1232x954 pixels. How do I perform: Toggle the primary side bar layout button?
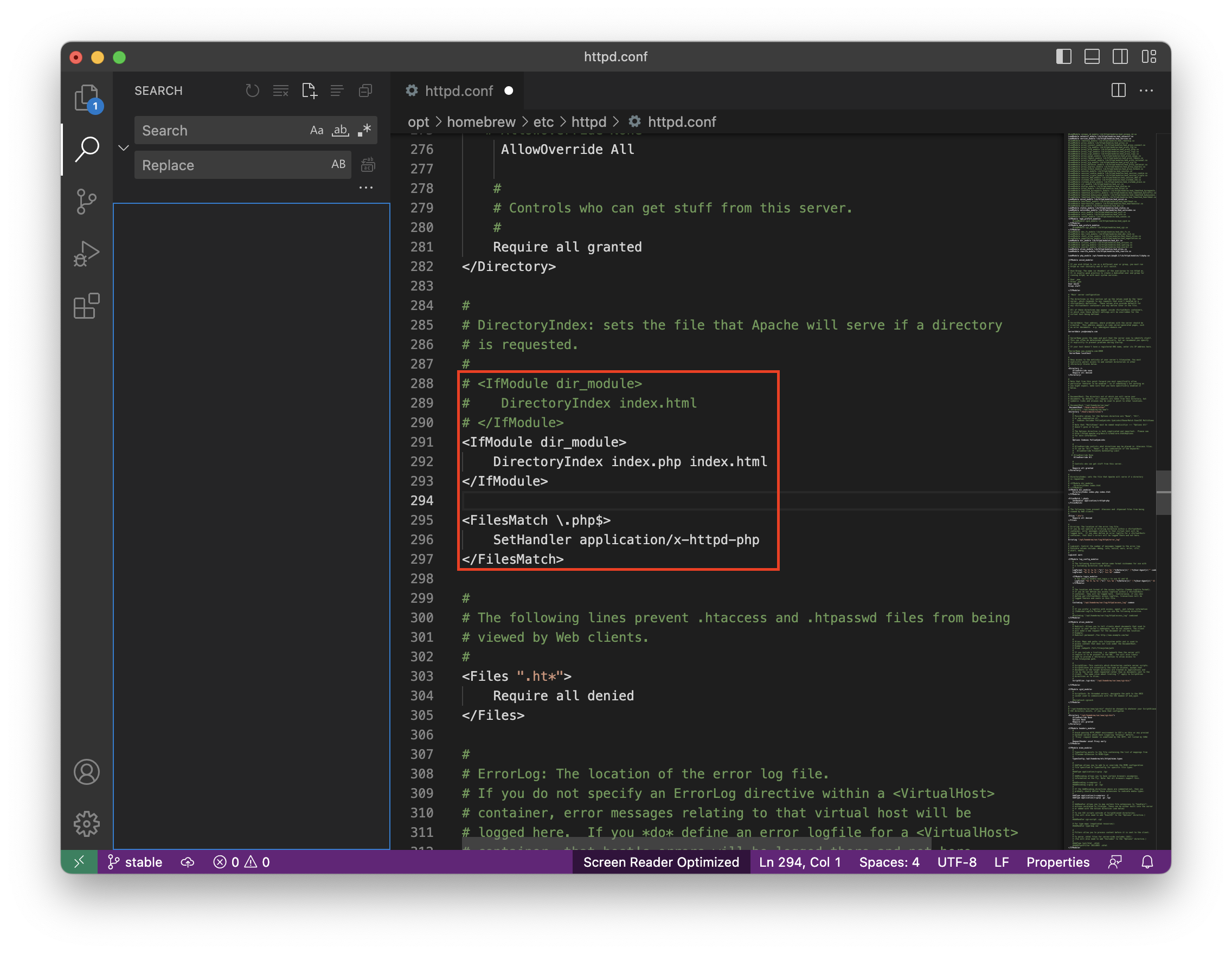click(1063, 56)
